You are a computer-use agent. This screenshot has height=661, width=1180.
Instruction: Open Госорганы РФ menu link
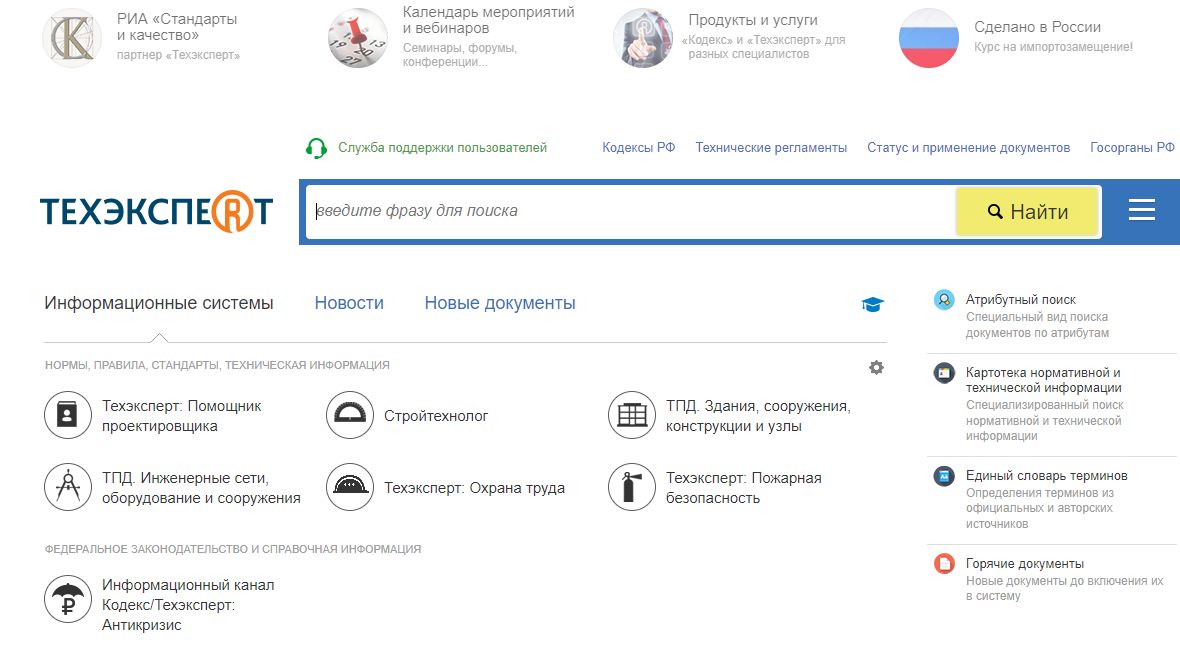pyautogui.click(x=1132, y=148)
